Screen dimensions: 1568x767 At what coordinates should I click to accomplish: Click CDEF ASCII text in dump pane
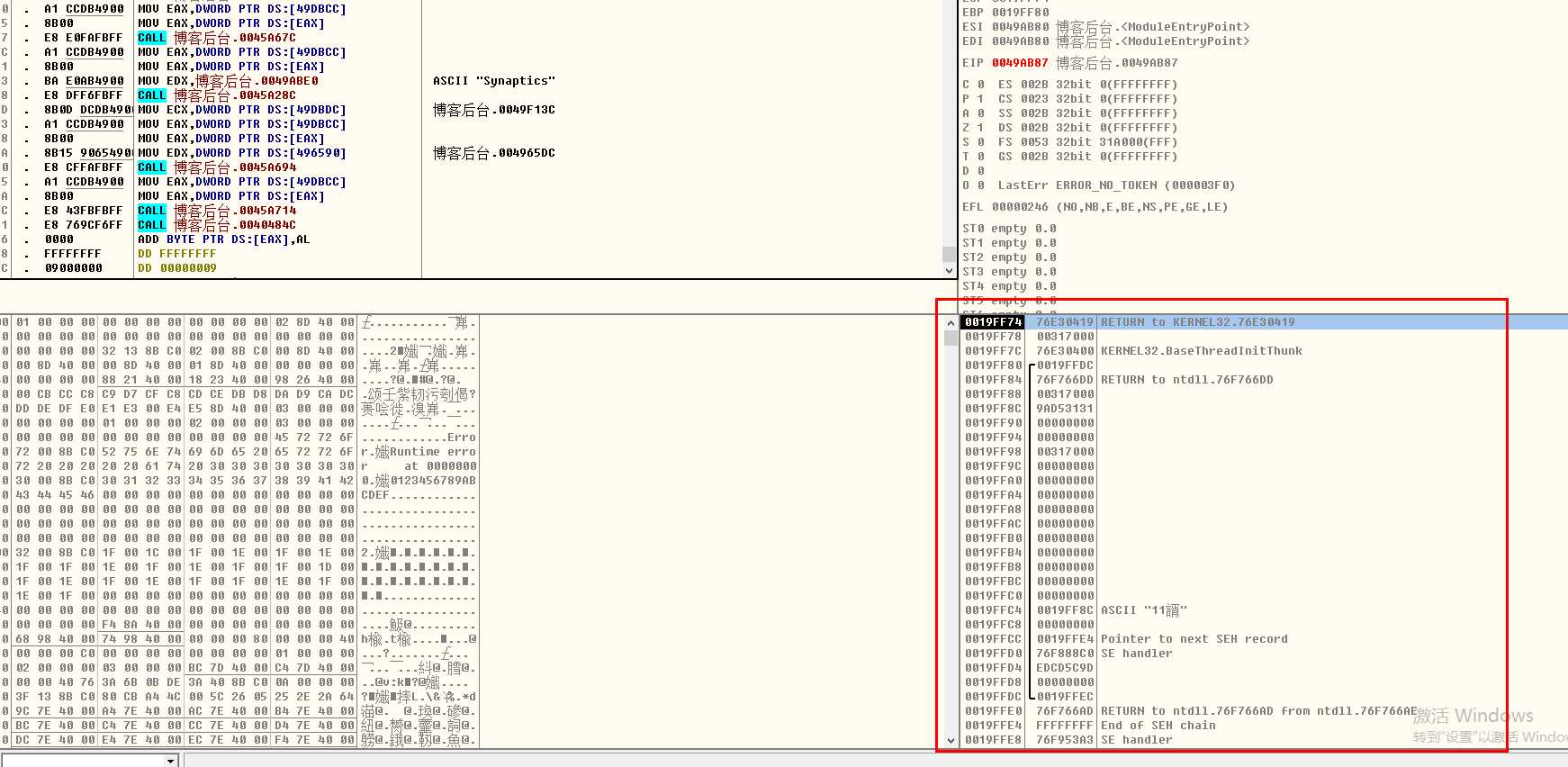[375, 495]
